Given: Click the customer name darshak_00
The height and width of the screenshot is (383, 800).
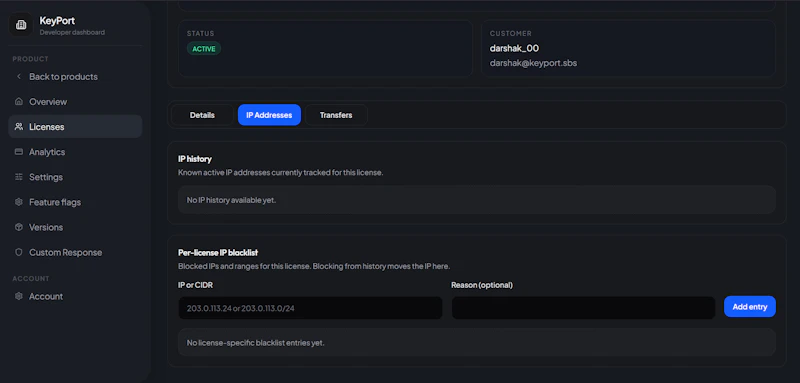Looking at the screenshot, I should pos(514,48).
